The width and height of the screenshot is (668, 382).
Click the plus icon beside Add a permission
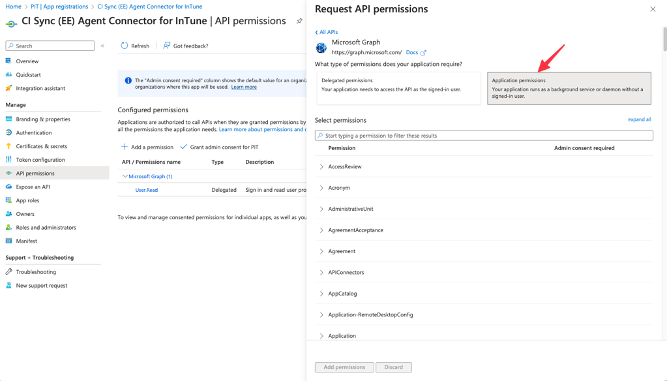[x=124, y=146]
